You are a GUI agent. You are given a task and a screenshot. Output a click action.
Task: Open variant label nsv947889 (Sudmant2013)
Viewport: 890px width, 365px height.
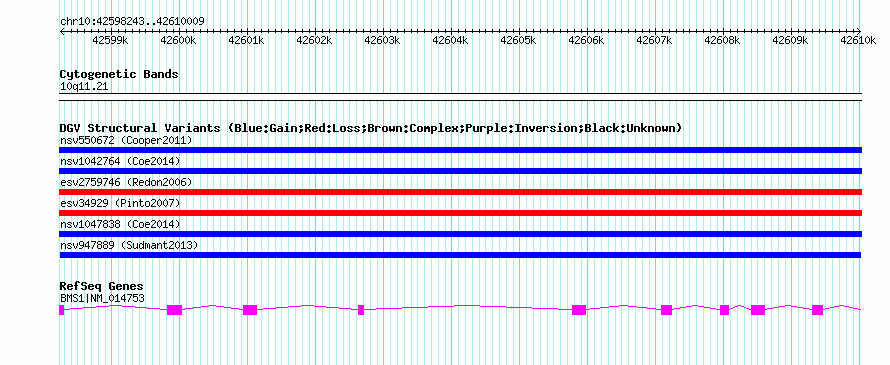129,245
